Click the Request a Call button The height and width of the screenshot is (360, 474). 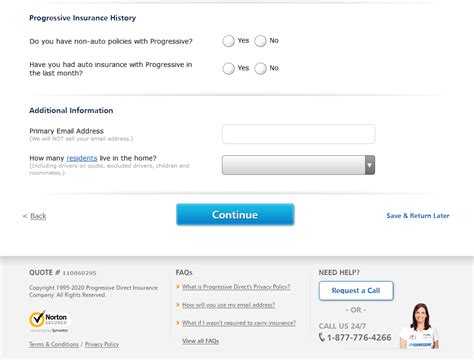[356, 291]
